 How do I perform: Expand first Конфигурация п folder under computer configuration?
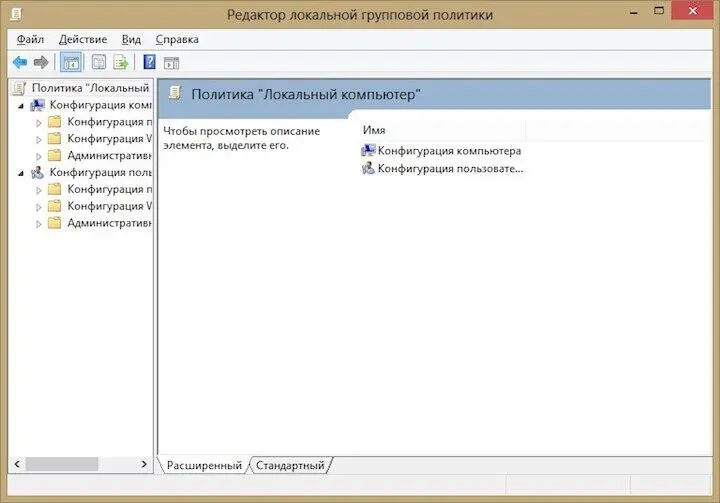39,123
